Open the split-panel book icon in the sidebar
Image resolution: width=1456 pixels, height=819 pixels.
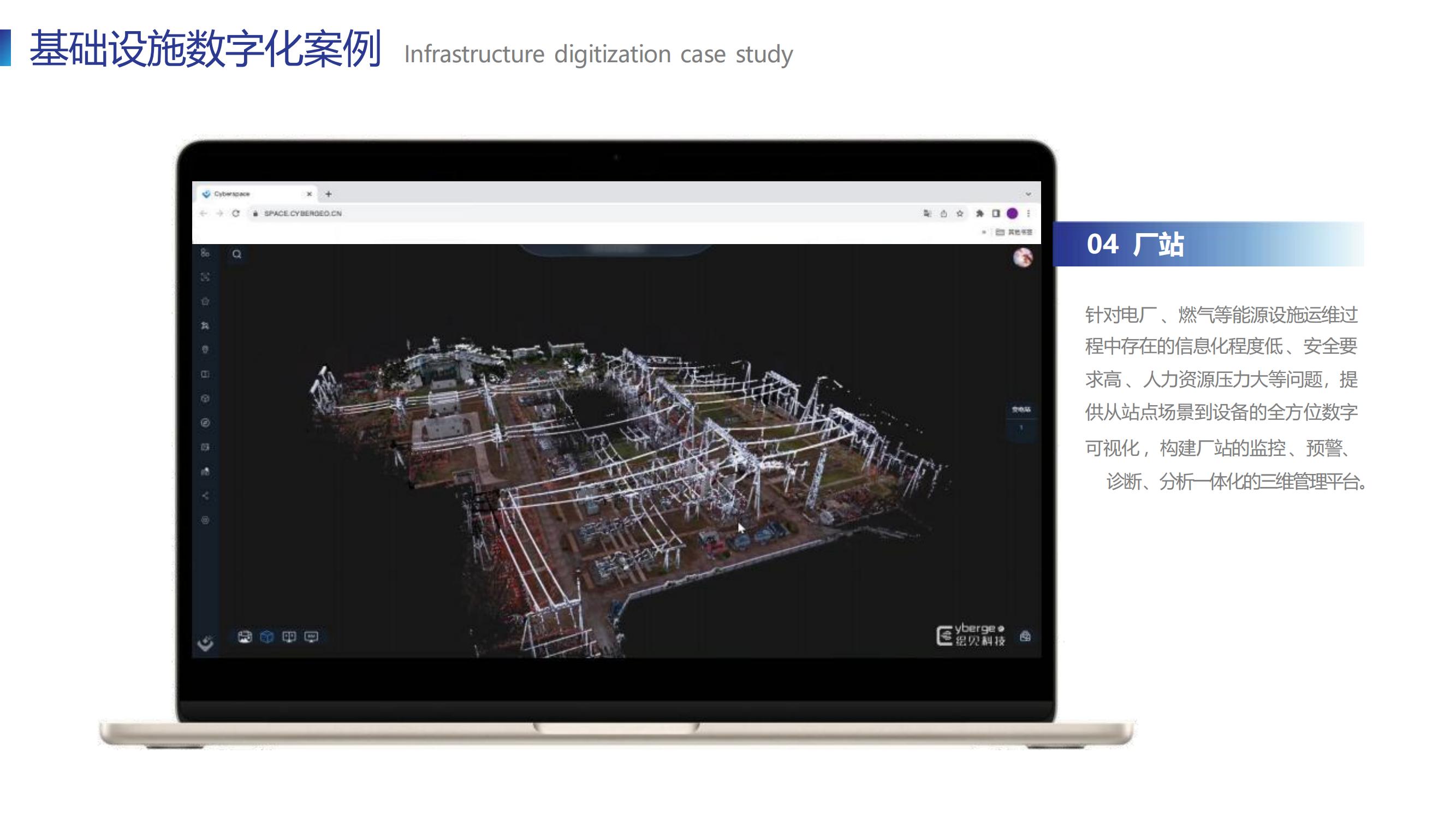[x=205, y=374]
